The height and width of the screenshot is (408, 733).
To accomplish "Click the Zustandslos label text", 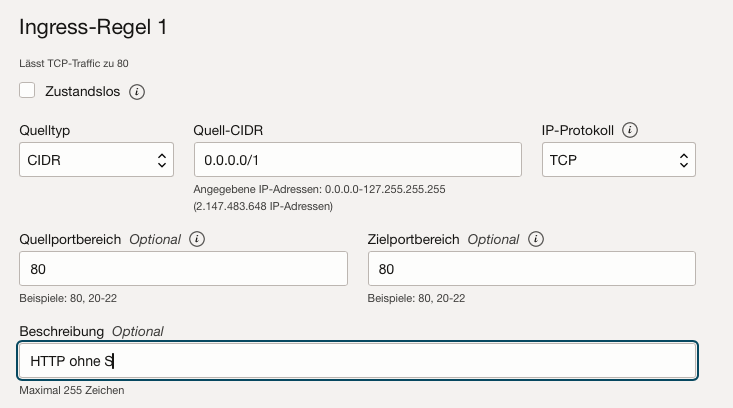I will click(x=82, y=92).
